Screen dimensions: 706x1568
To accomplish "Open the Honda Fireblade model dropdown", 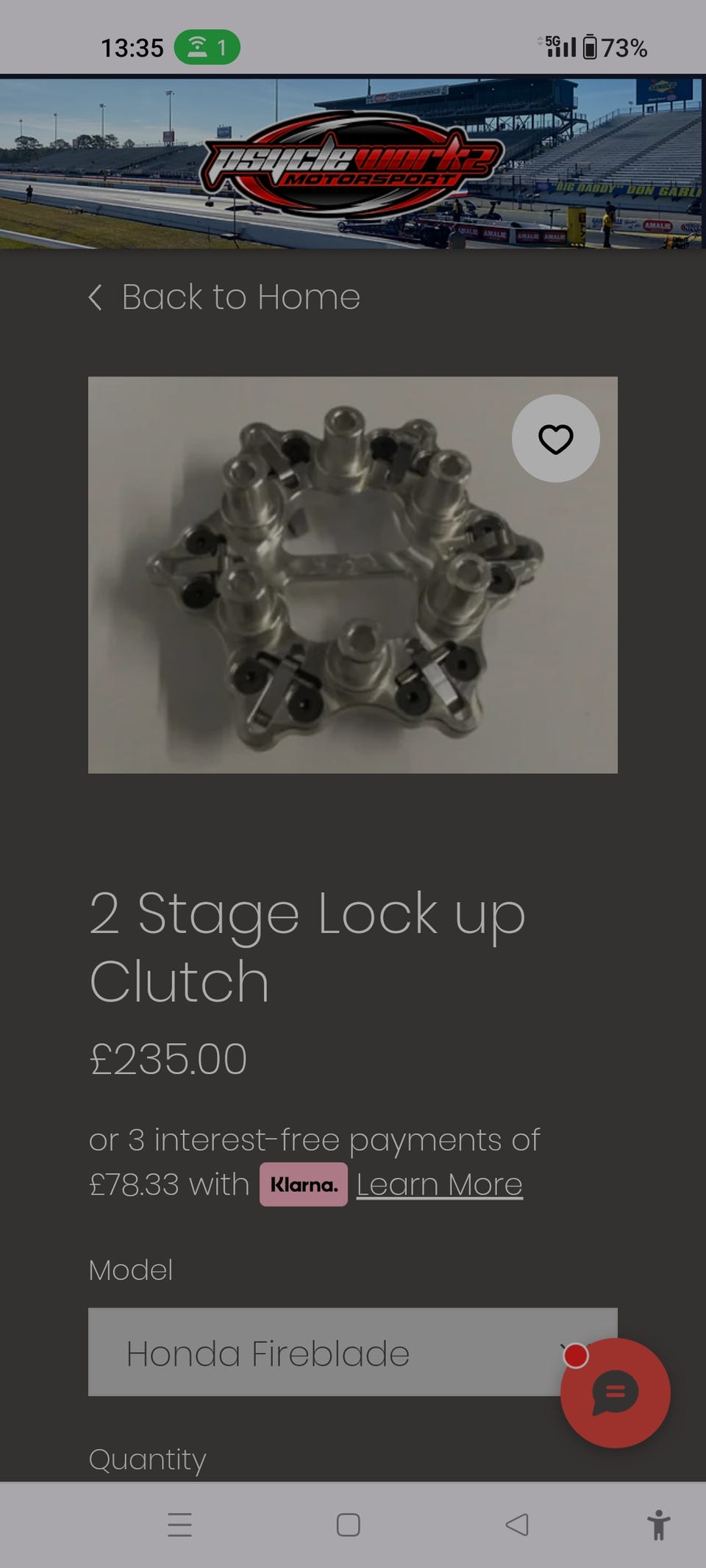I will click(x=353, y=1352).
